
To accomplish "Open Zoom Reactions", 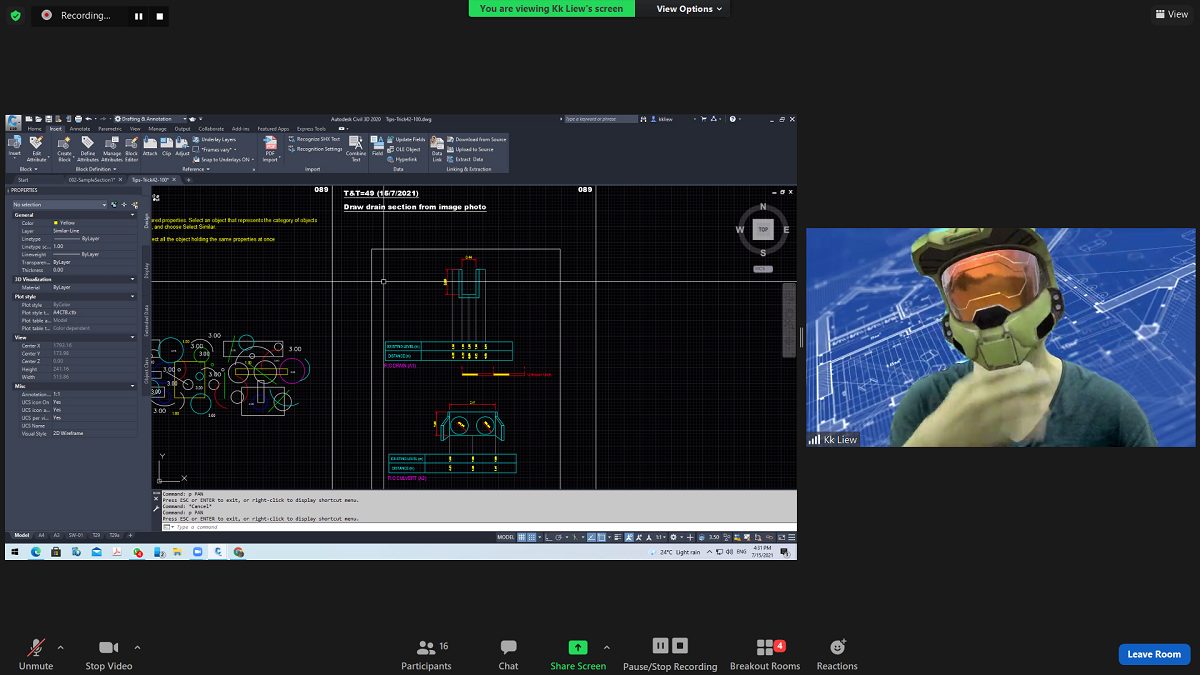I will click(x=837, y=654).
